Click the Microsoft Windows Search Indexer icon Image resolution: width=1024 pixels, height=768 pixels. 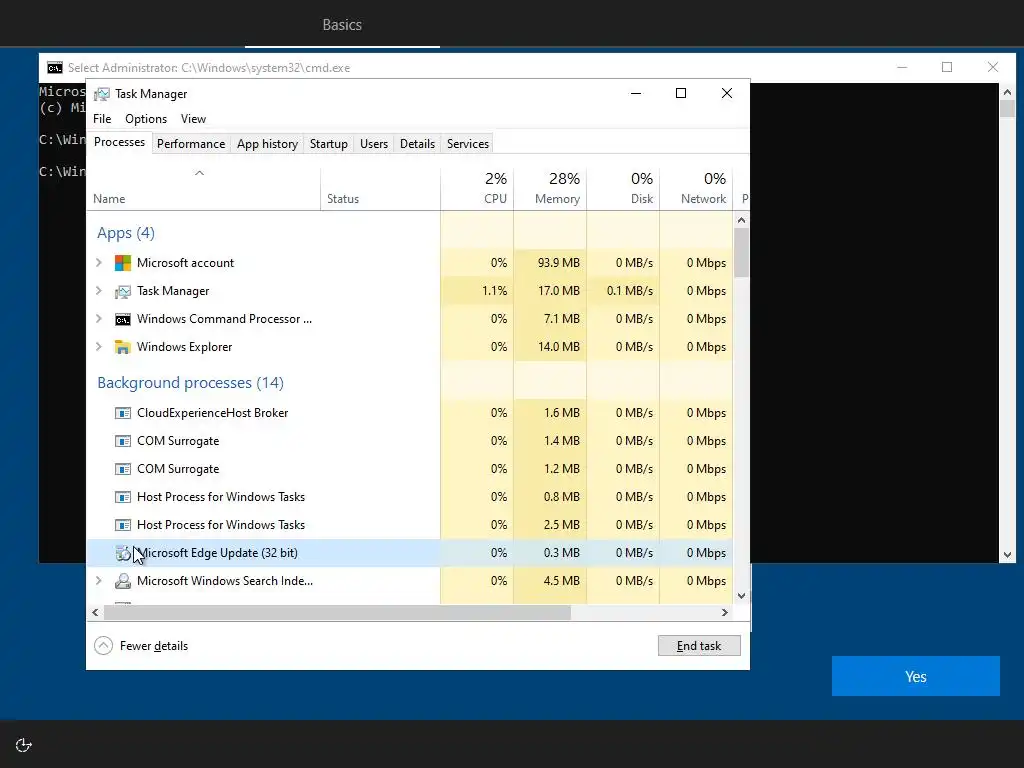tap(123, 581)
